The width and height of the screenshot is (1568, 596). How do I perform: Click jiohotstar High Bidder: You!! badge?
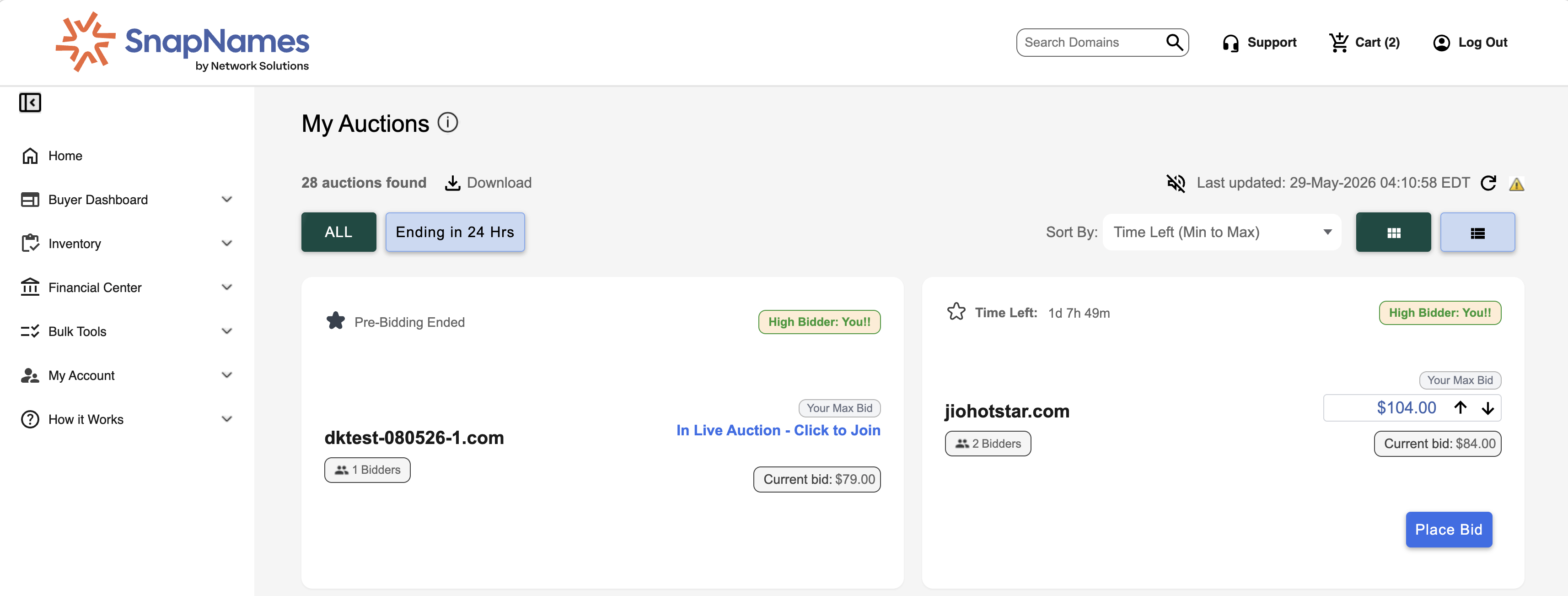point(1439,313)
